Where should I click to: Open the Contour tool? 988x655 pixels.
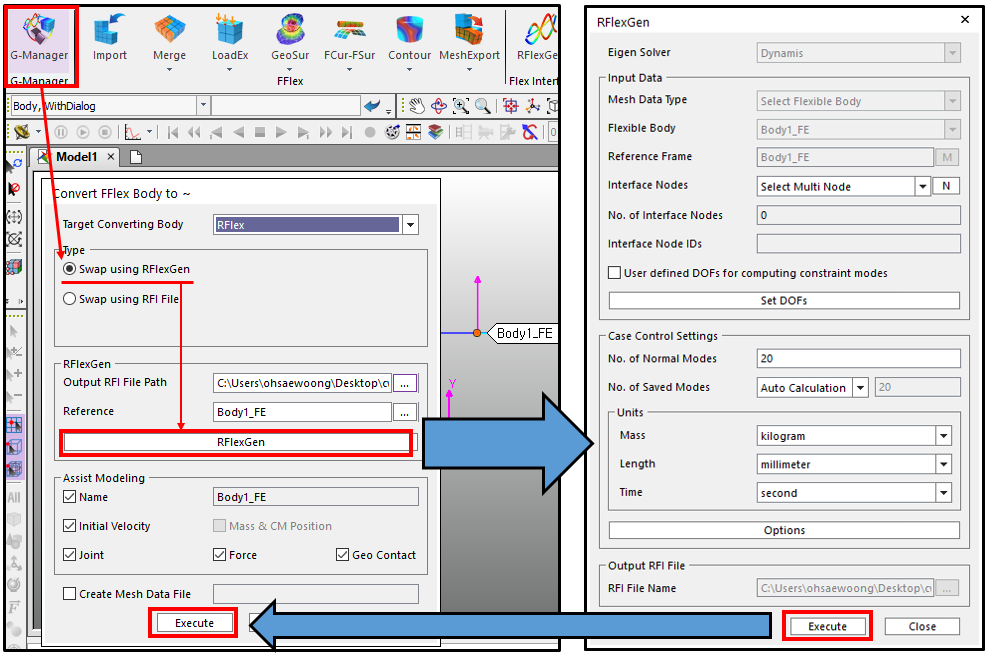[x=409, y=35]
